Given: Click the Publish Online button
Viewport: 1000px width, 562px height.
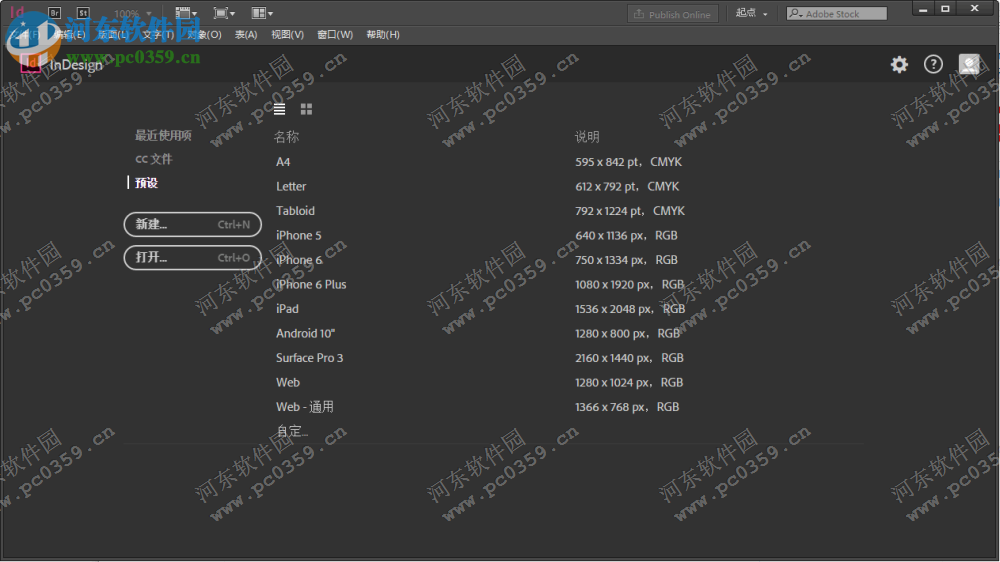Looking at the screenshot, I should click(x=673, y=14).
